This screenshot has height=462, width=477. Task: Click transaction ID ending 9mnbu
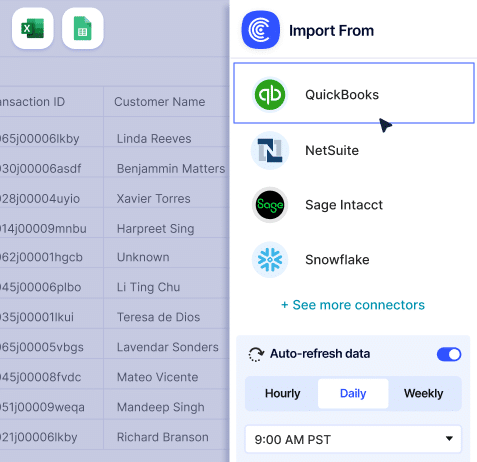(43, 229)
